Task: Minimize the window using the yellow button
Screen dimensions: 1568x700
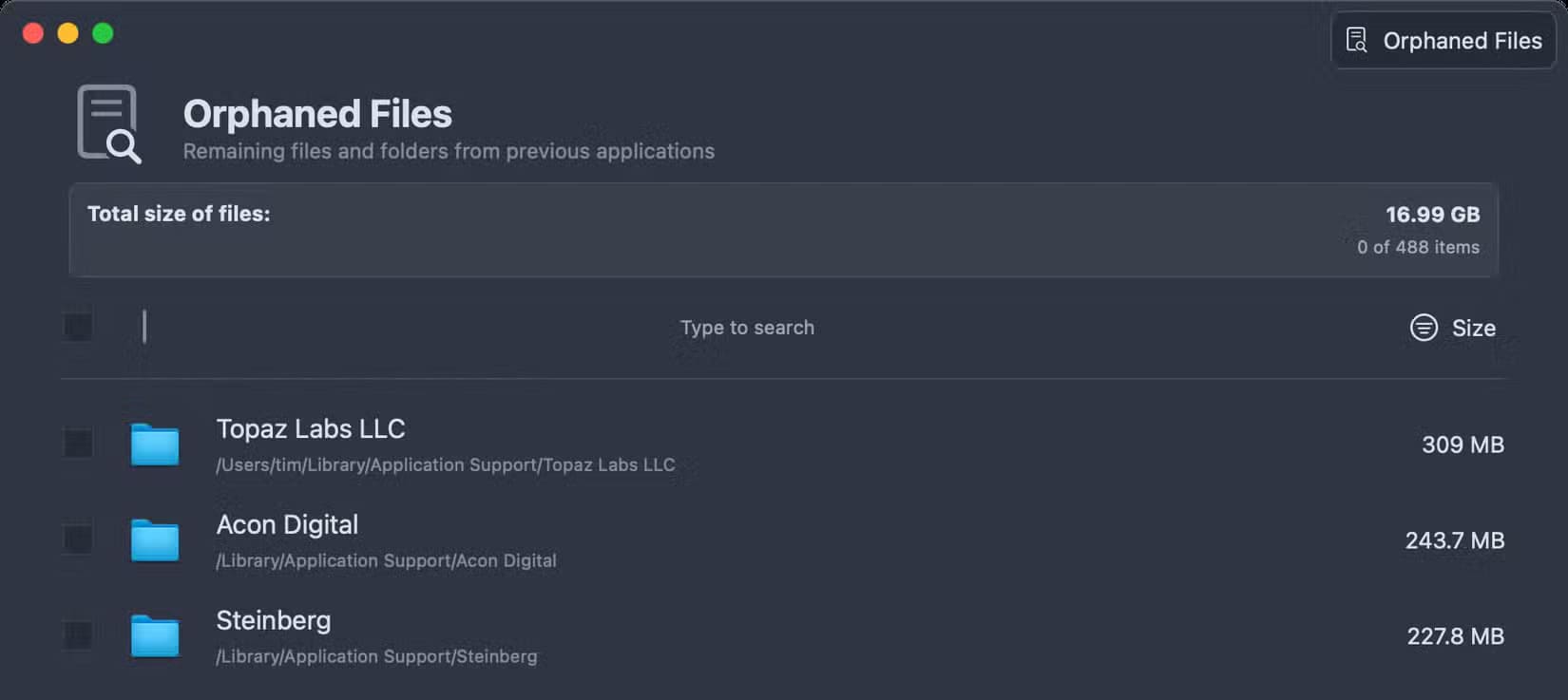Action: click(67, 34)
